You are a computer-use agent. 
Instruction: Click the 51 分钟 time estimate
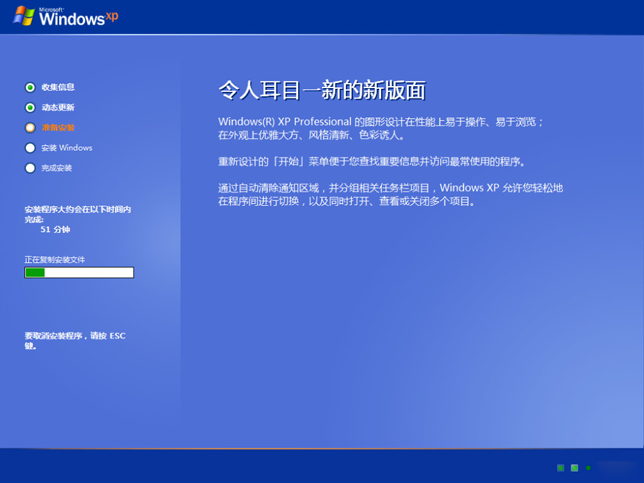coord(55,230)
